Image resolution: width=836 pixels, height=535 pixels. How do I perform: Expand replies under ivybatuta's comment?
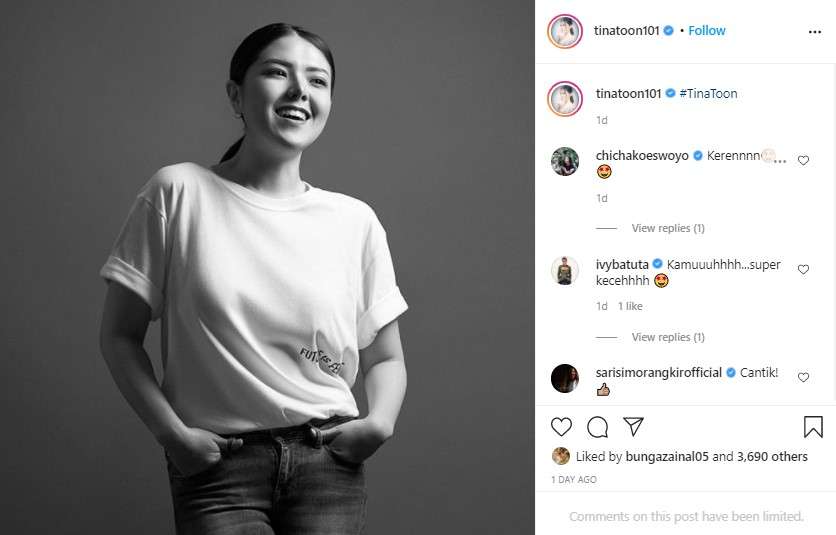point(668,337)
